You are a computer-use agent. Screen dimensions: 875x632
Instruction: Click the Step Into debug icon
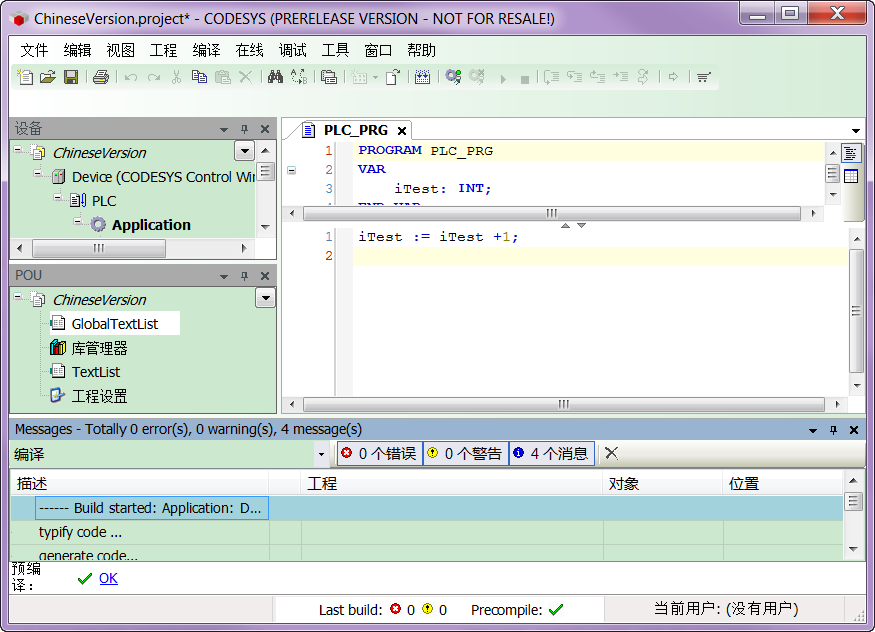tap(574, 77)
